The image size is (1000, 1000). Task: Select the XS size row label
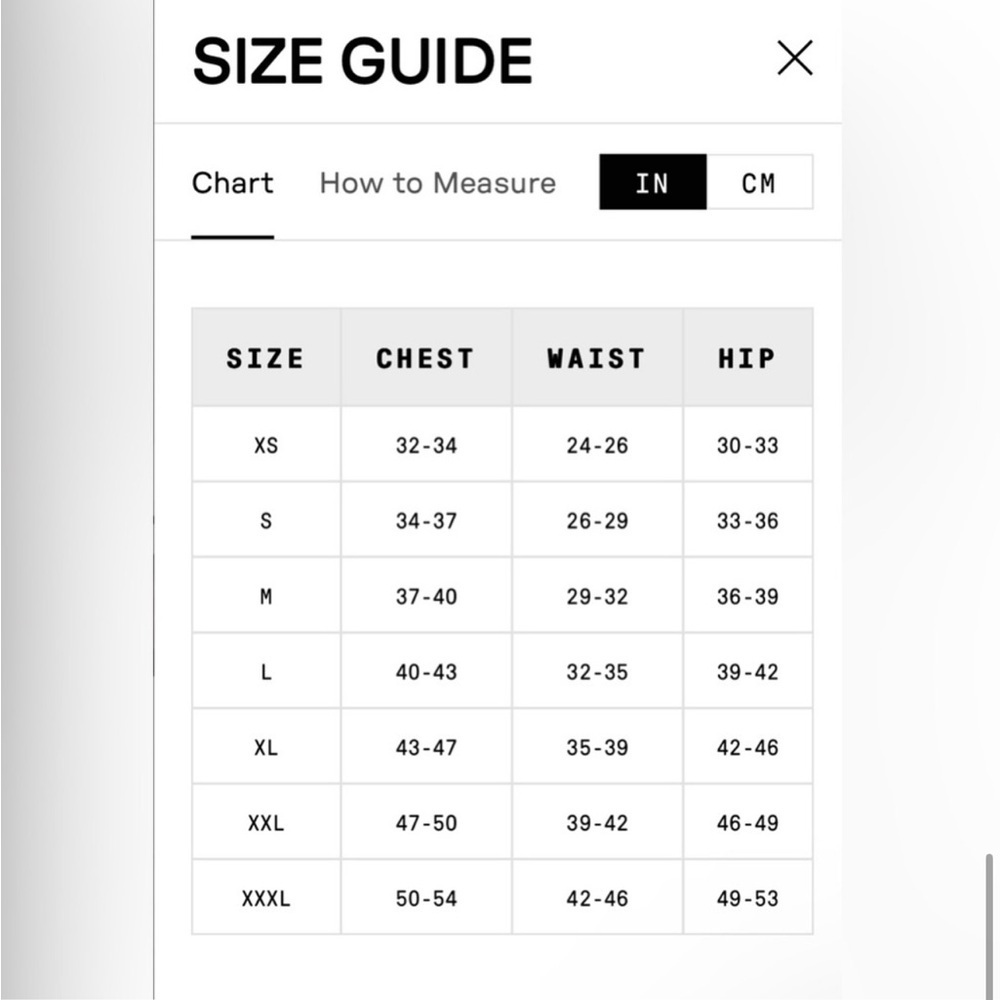[266, 445]
